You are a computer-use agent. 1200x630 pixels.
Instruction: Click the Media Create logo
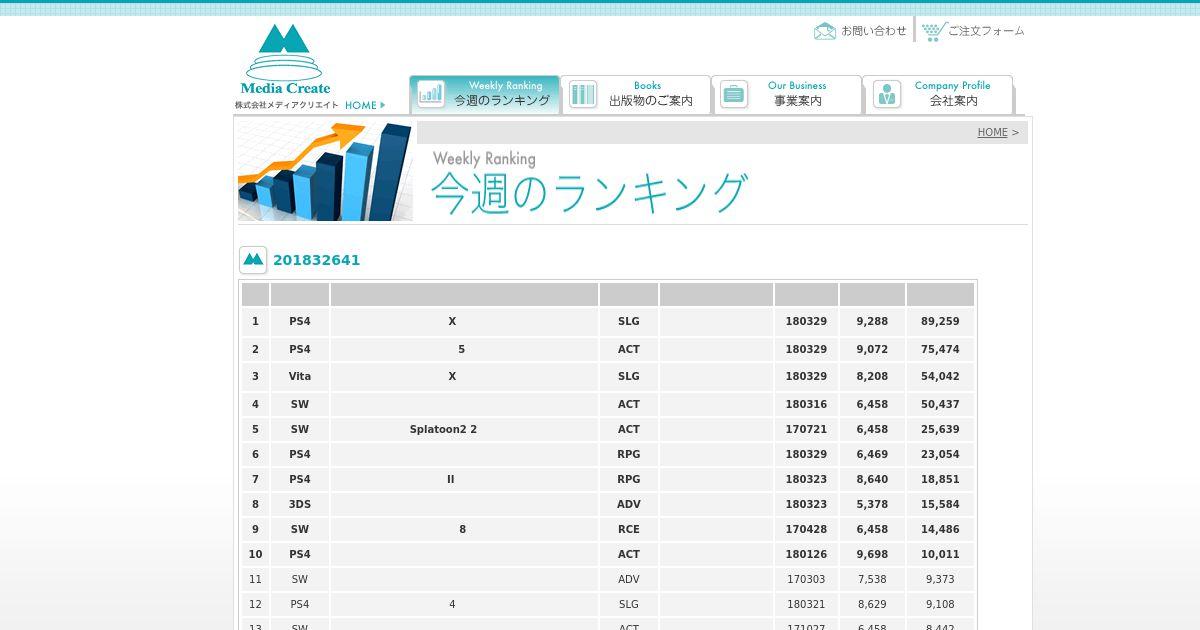pyautogui.click(x=286, y=60)
